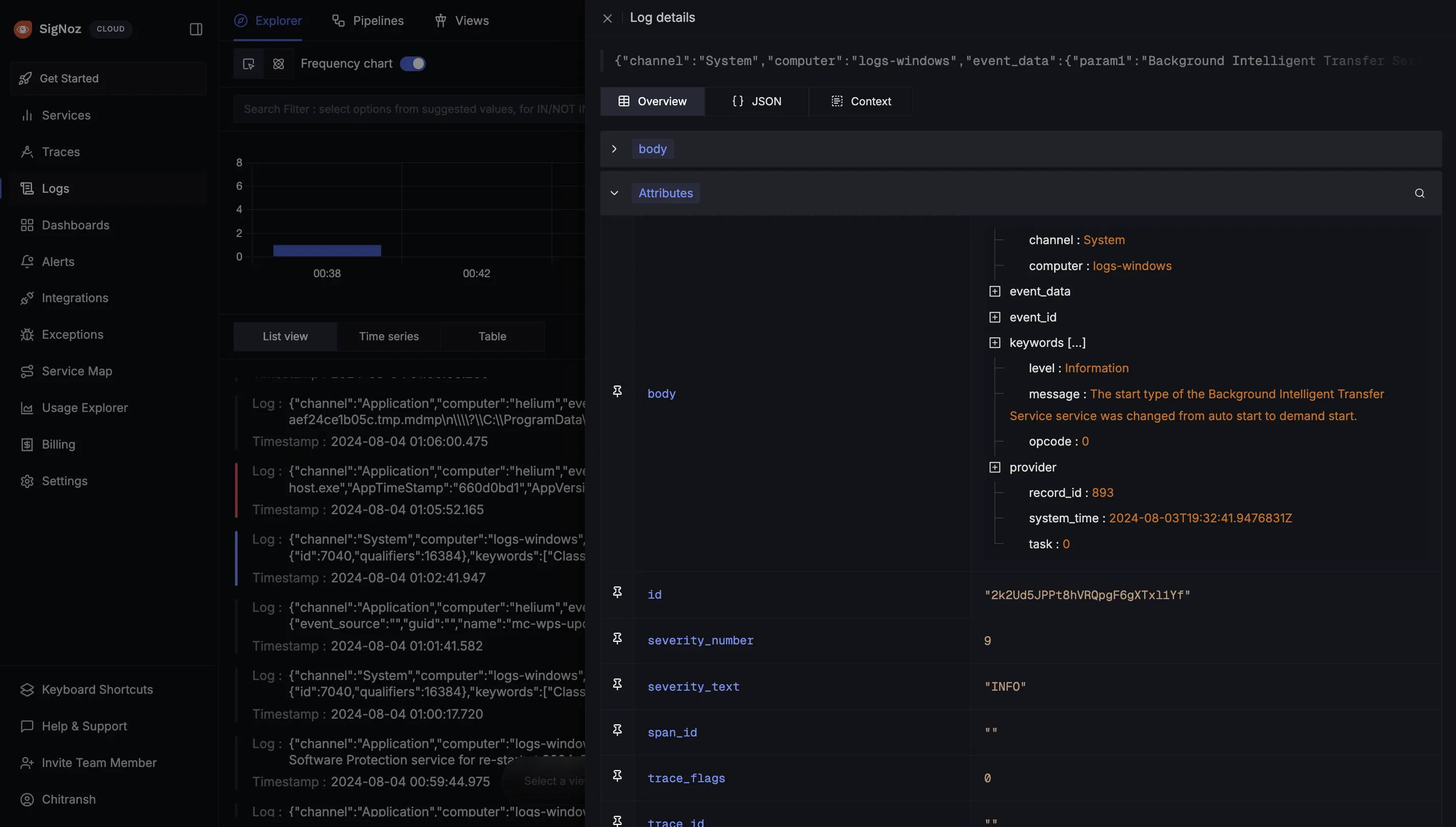Image resolution: width=1456 pixels, height=827 pixels.
Task: Click the Service Map icon
Action: pos(26,371)
